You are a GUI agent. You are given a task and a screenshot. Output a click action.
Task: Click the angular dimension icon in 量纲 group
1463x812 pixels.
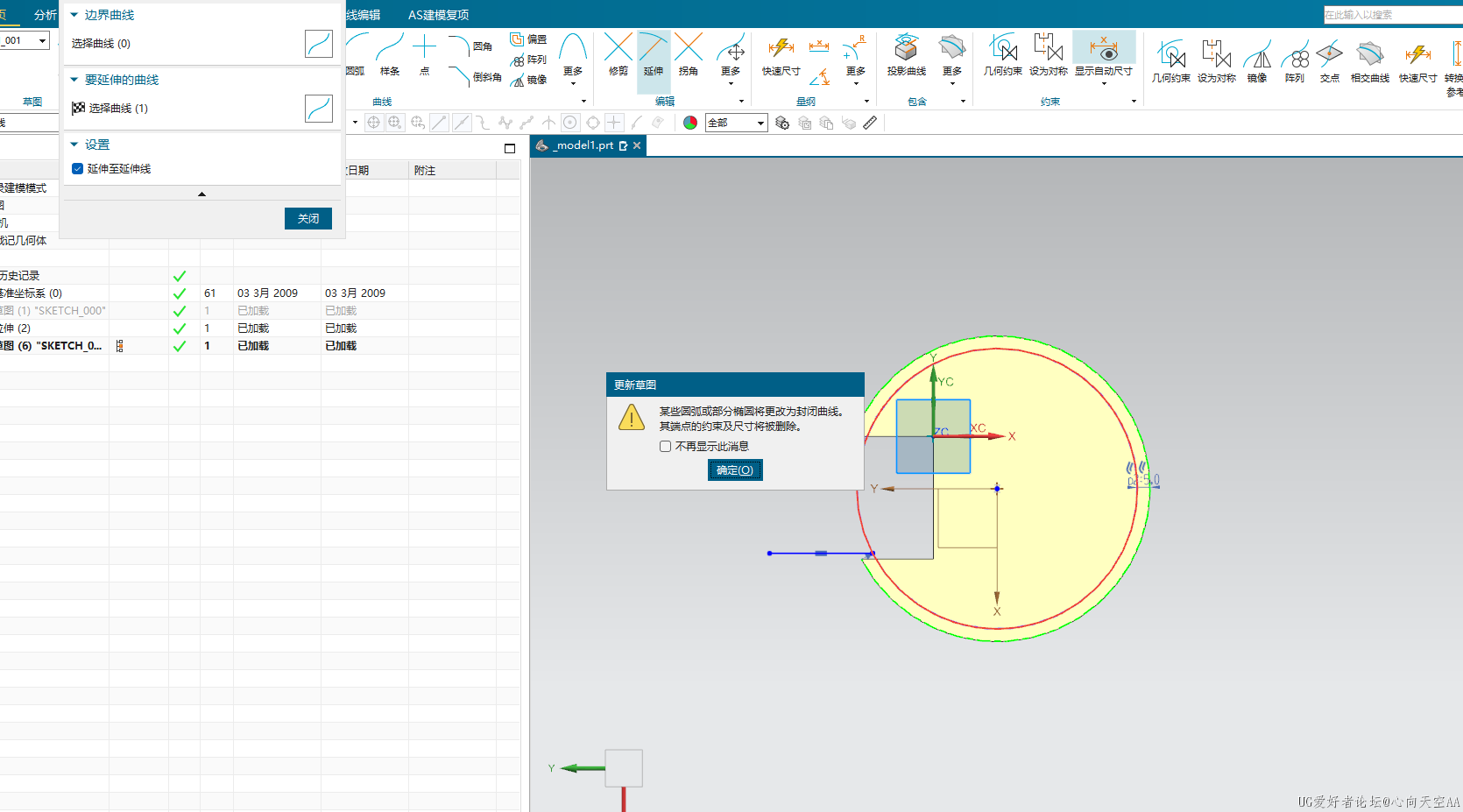tap(819, 77)
